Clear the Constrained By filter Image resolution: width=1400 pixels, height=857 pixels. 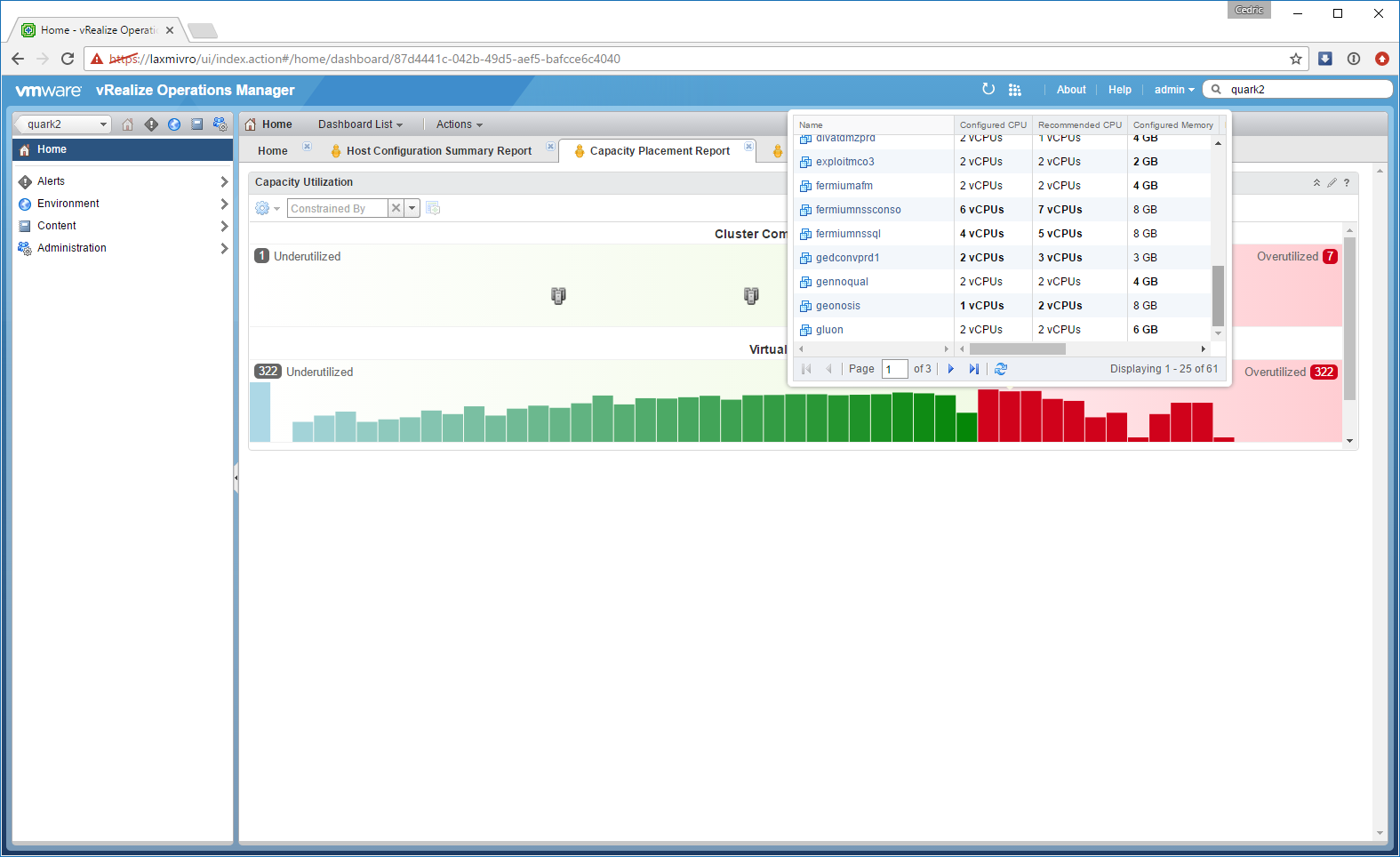click(x=396, y=208)
